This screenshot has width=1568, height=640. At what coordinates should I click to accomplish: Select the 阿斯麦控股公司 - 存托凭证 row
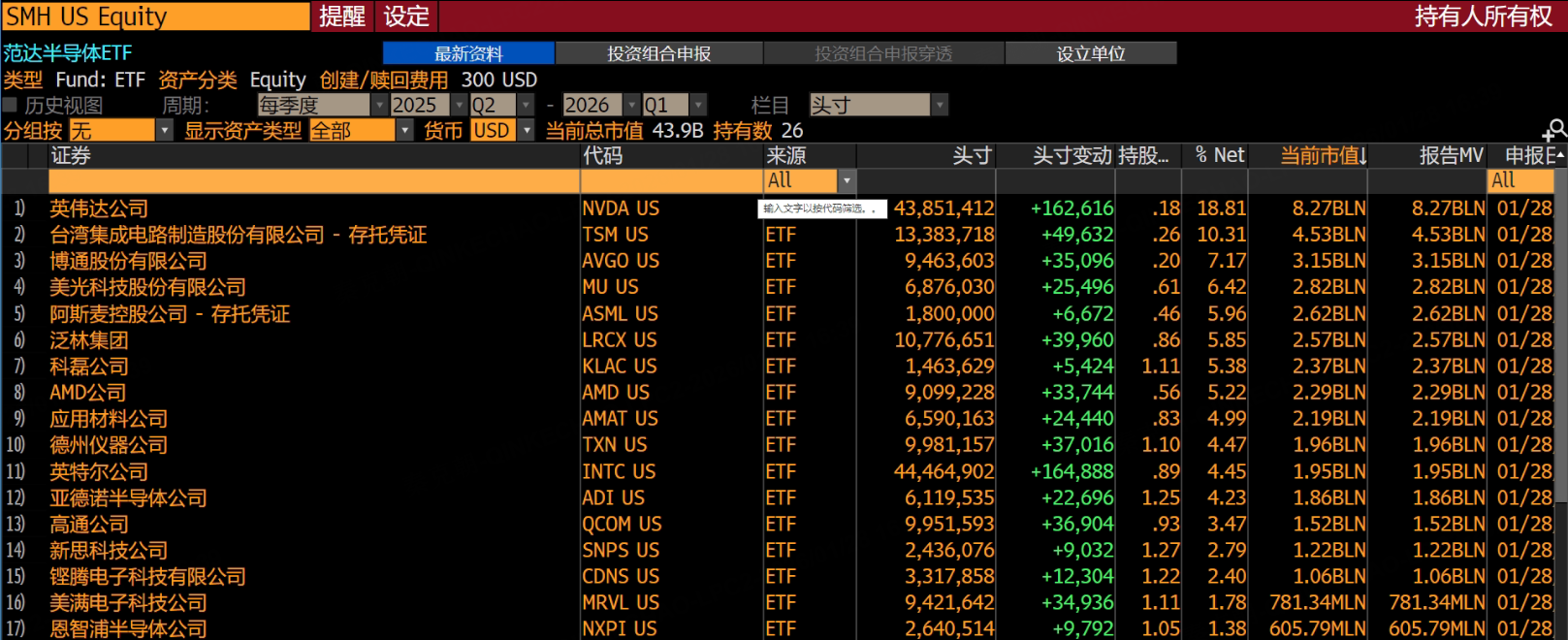(x=778, y=313)
